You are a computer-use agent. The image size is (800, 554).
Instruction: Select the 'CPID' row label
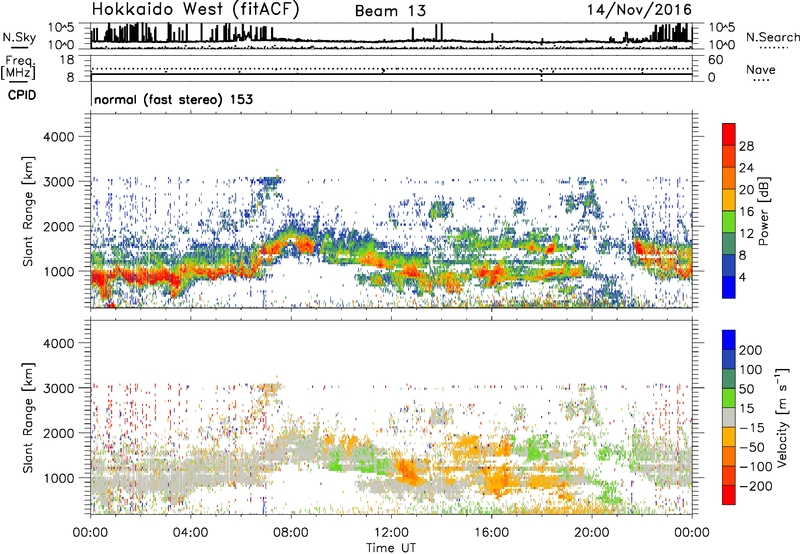pos(22,95)
